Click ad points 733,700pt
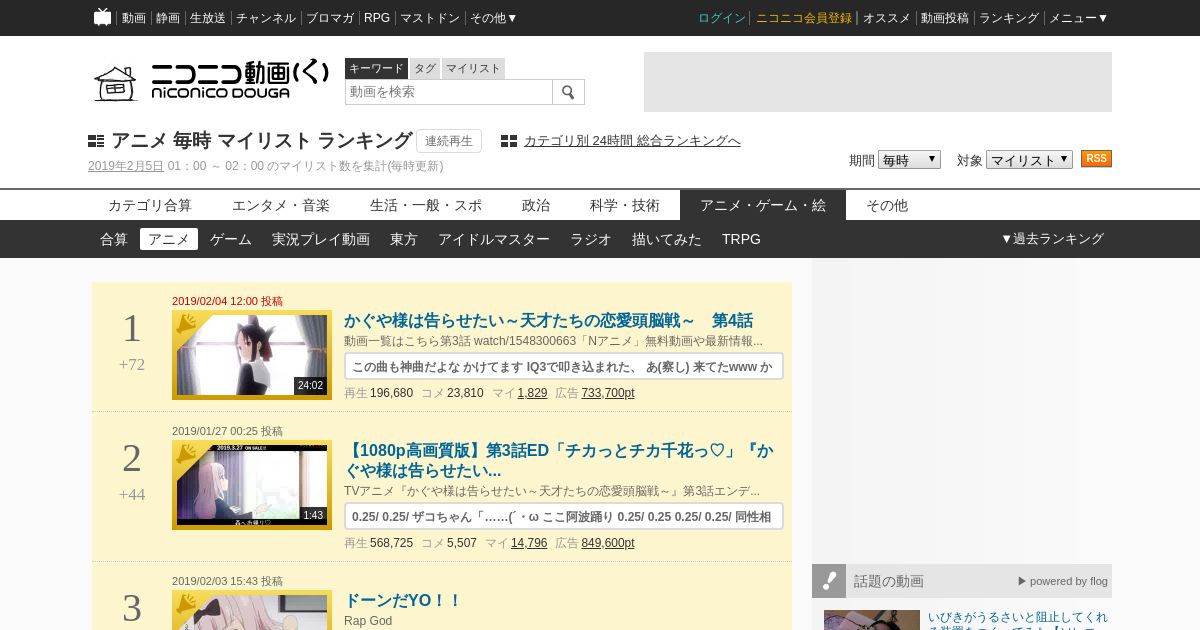This screenshot has width=1200, height=630. tap(608, 393)
